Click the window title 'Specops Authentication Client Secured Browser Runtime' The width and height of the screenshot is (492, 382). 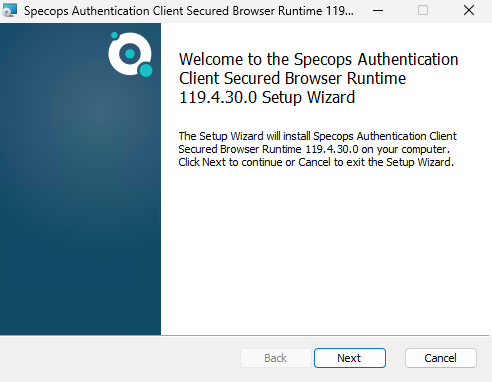pyautogui.click(x=188, y=11)
